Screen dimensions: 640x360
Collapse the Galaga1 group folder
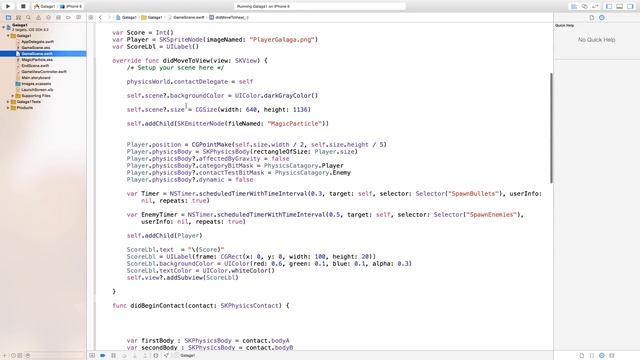click(x=8, y=36)
